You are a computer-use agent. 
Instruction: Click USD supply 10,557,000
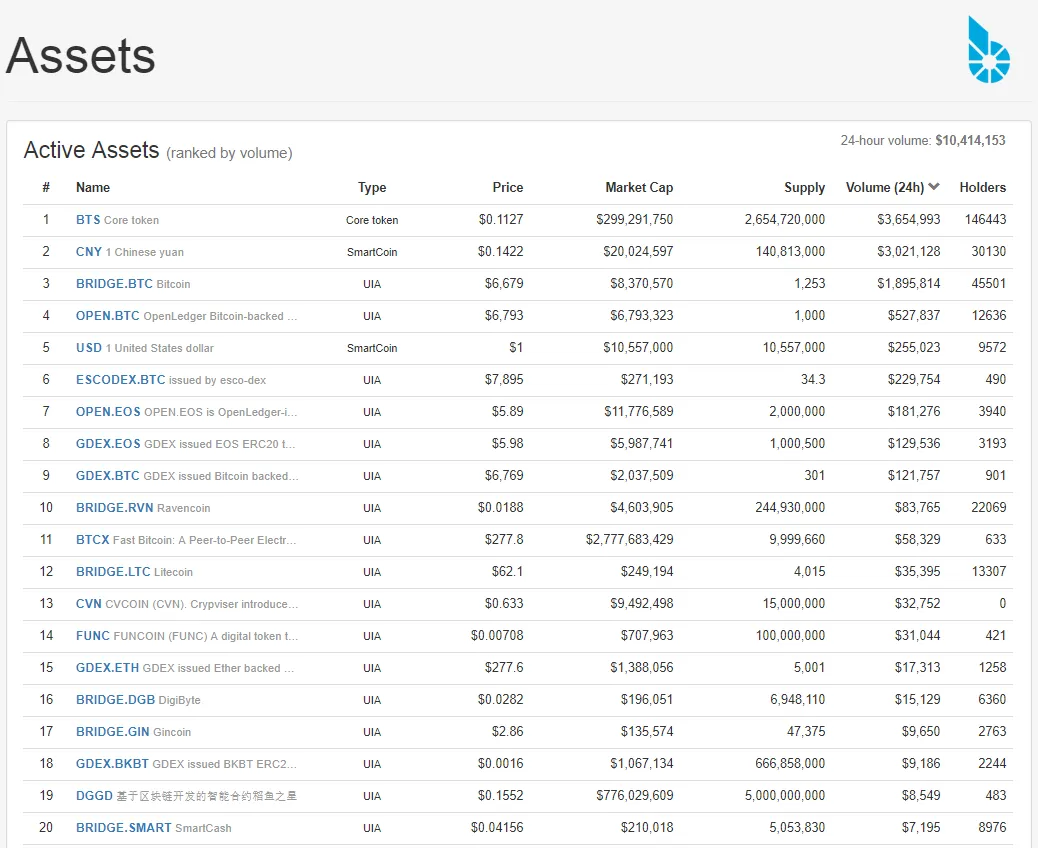tap(794, 348)
